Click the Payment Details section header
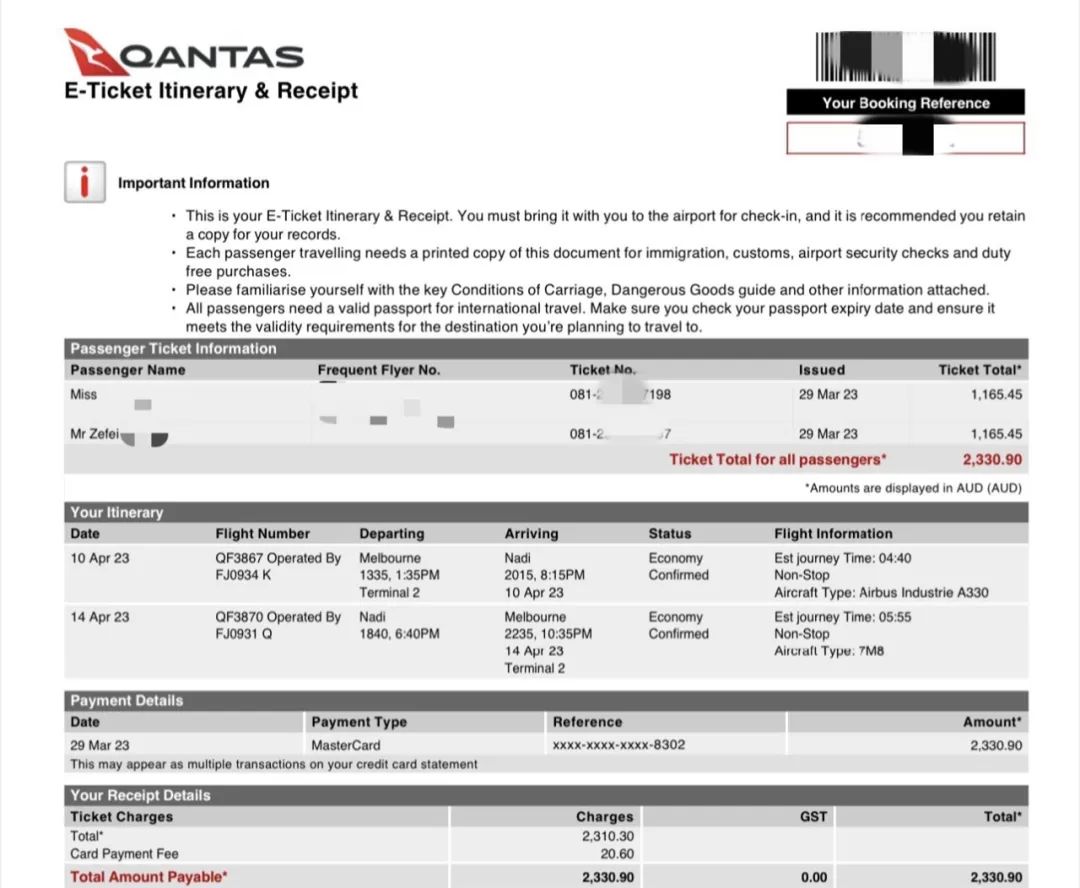The width and height of the screenshot is (1080, 888). click(127, 701)
